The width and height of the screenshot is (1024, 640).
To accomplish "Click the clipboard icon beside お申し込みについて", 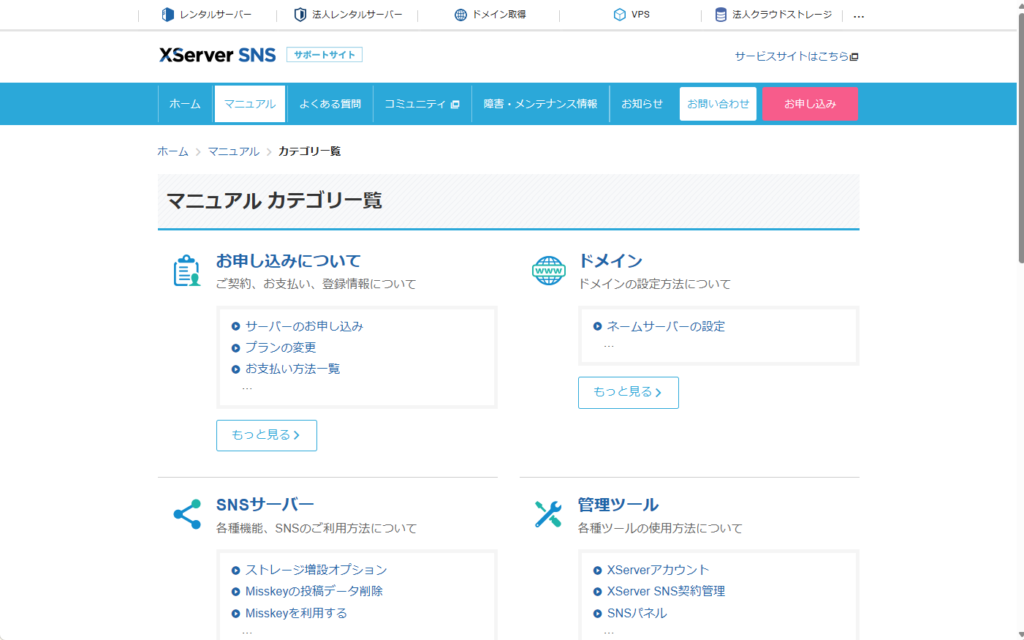I will (x=187, y=270).
